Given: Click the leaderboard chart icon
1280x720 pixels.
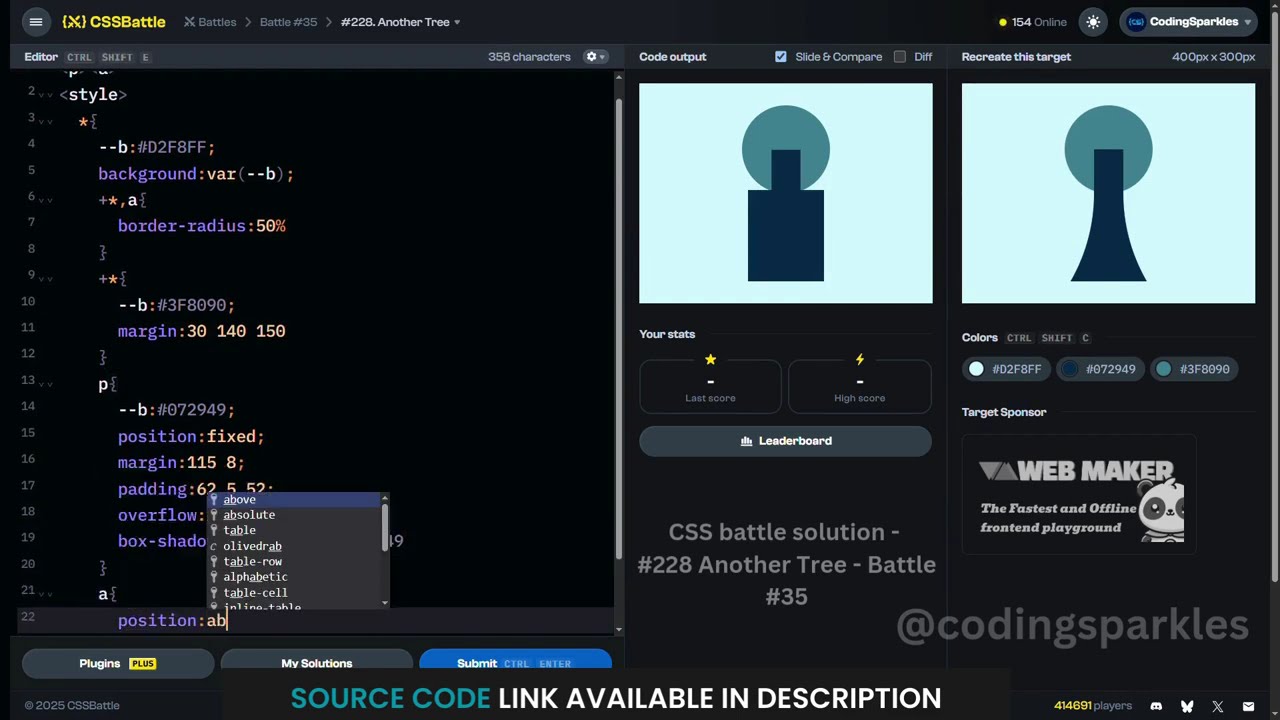Looking at the screenshot, I should [x=746, y=441].
